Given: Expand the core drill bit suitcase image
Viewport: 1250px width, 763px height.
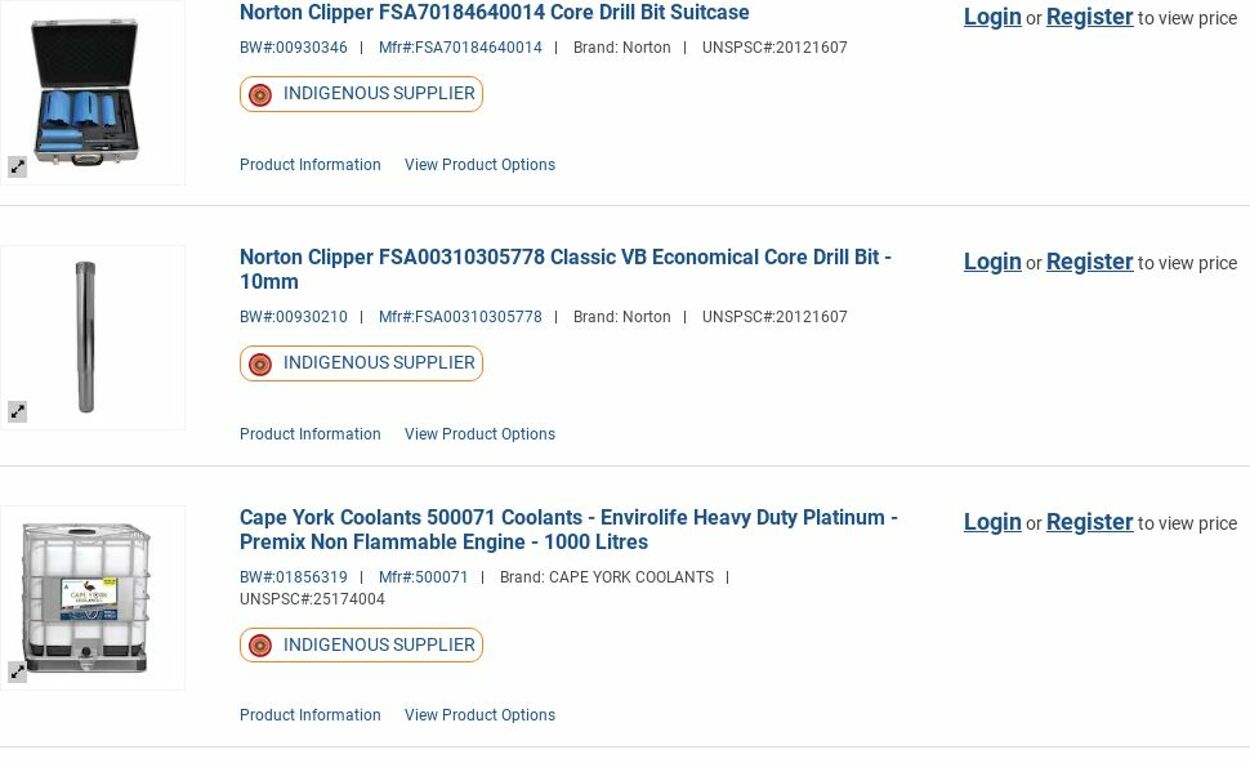Looking at the screenshot, I should [18, 167].
